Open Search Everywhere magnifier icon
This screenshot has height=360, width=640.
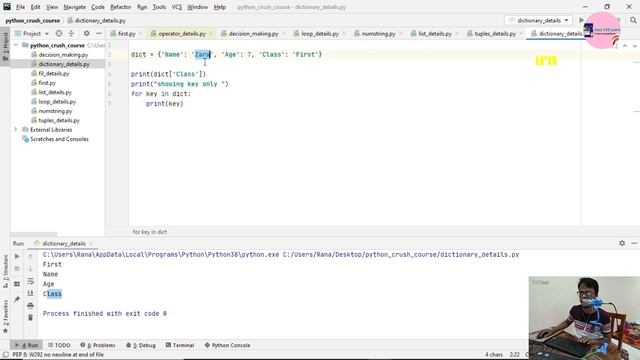tap(633, 20)
